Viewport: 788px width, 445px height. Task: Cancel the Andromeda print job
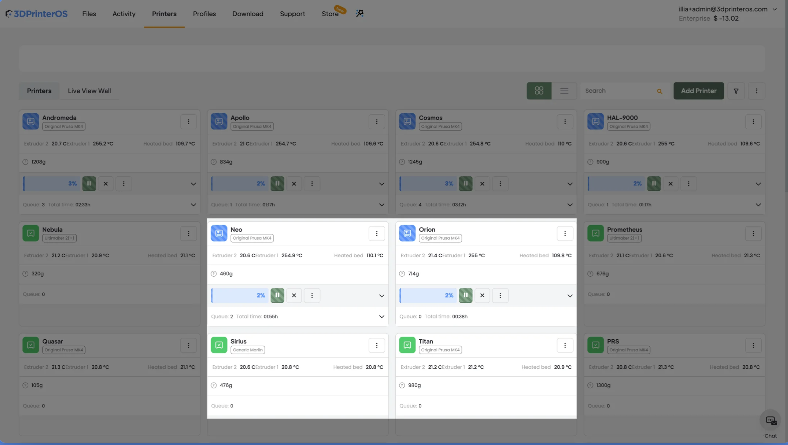106,184
